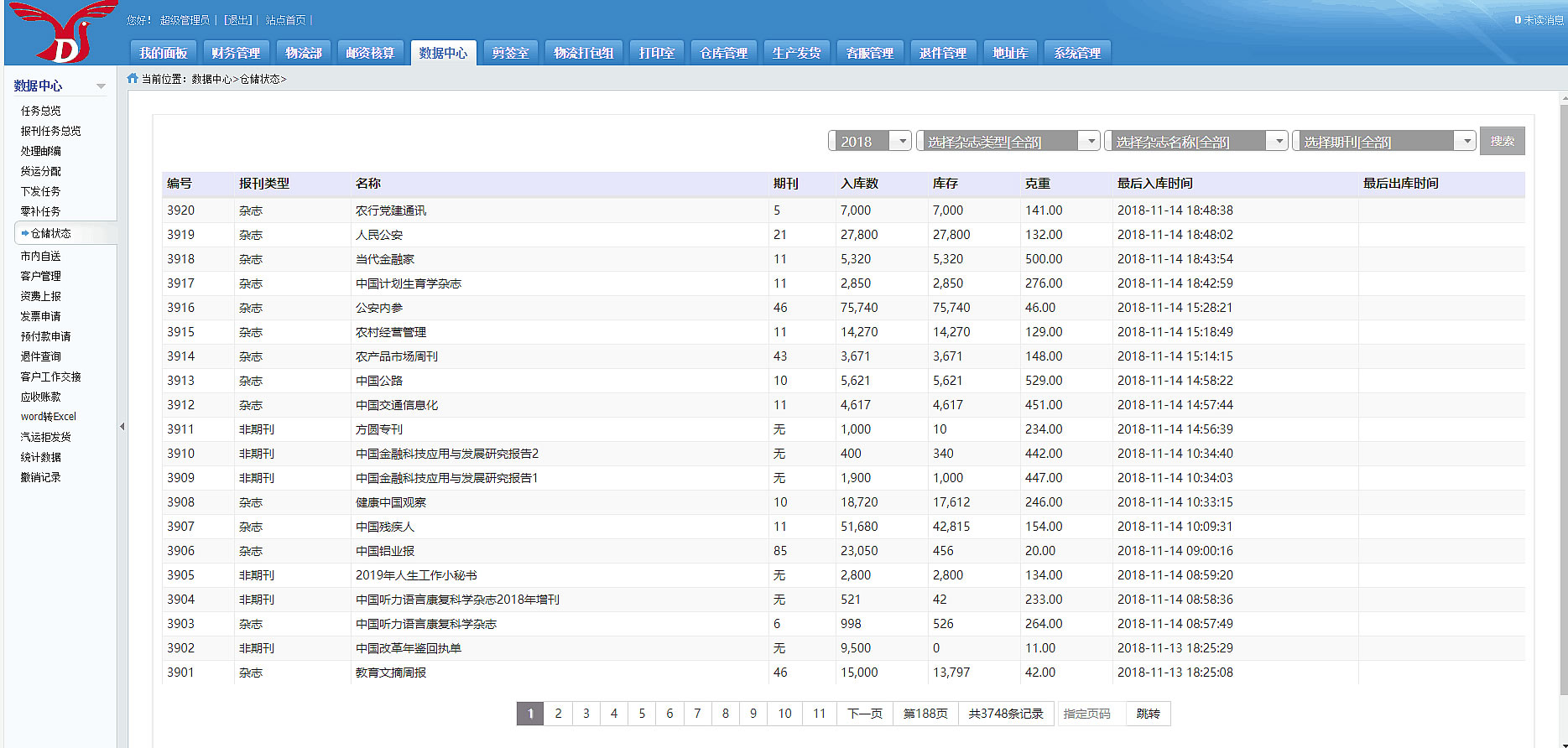Go to page 2 in pagination
The height and width of the screenshot is (748, 1568).
click(558, 714)
